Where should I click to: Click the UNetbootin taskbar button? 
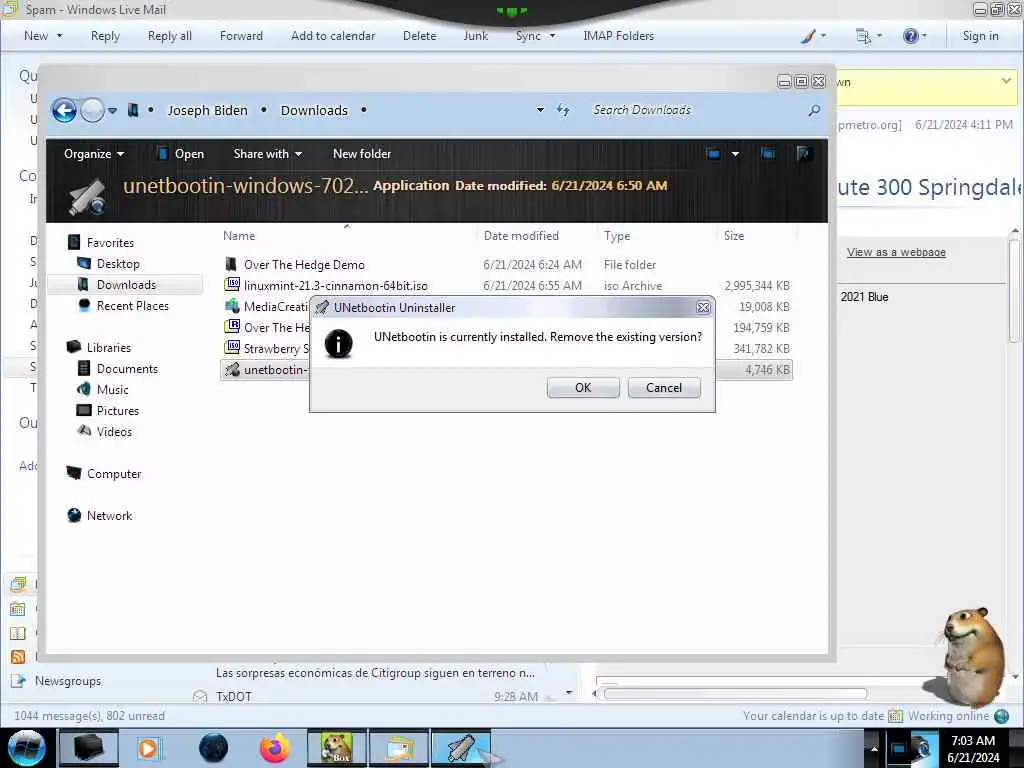(x=461, y=748)
